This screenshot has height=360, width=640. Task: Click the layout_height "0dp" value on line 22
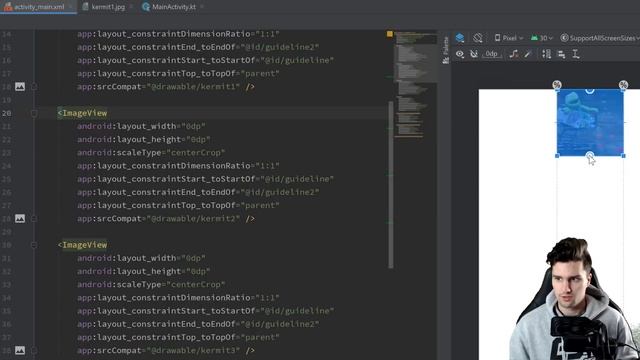point(198,139)
